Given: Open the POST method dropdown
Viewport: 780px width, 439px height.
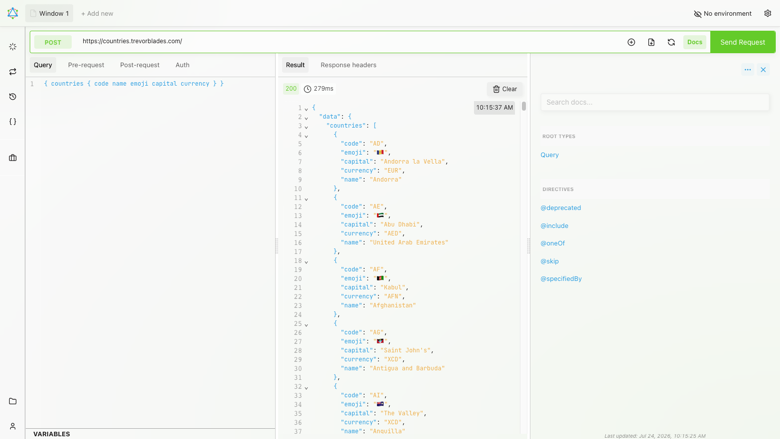Looking at the screenshot, I should pyautogui.click(x=53, y=42).
